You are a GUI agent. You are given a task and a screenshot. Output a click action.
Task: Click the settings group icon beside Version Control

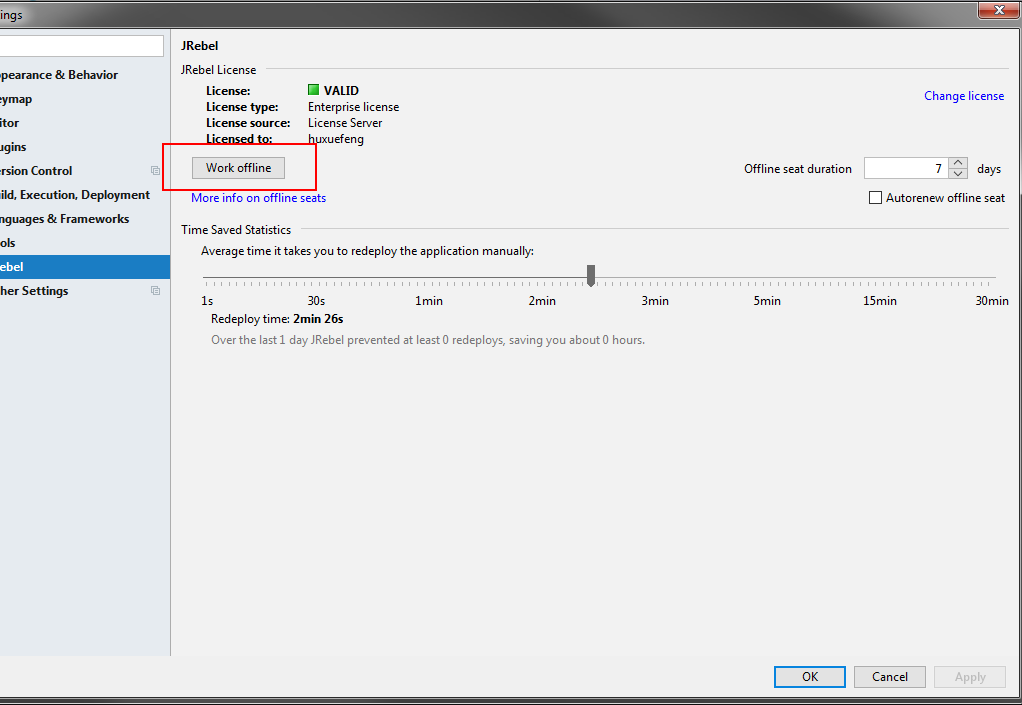pyautogui.click(x=156, y=171)
